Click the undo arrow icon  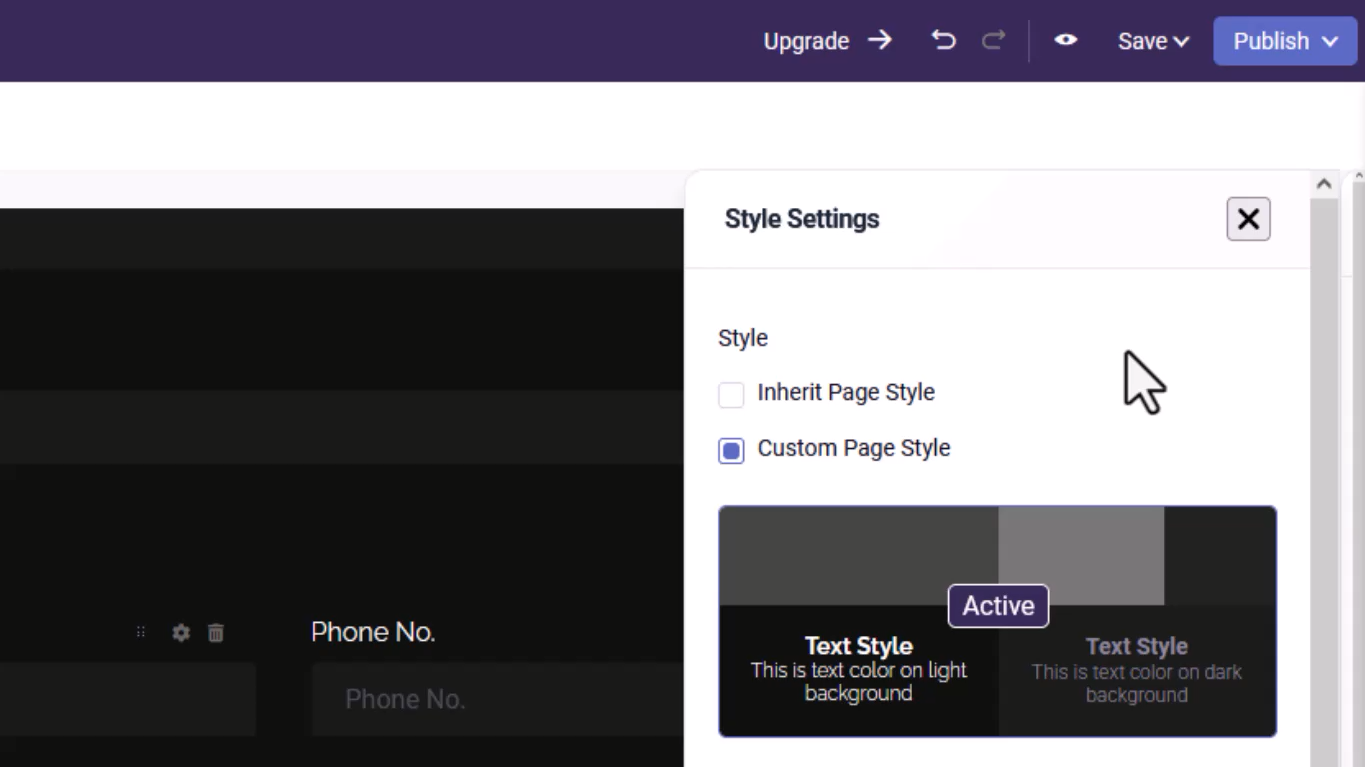click(x=943, y=40)
